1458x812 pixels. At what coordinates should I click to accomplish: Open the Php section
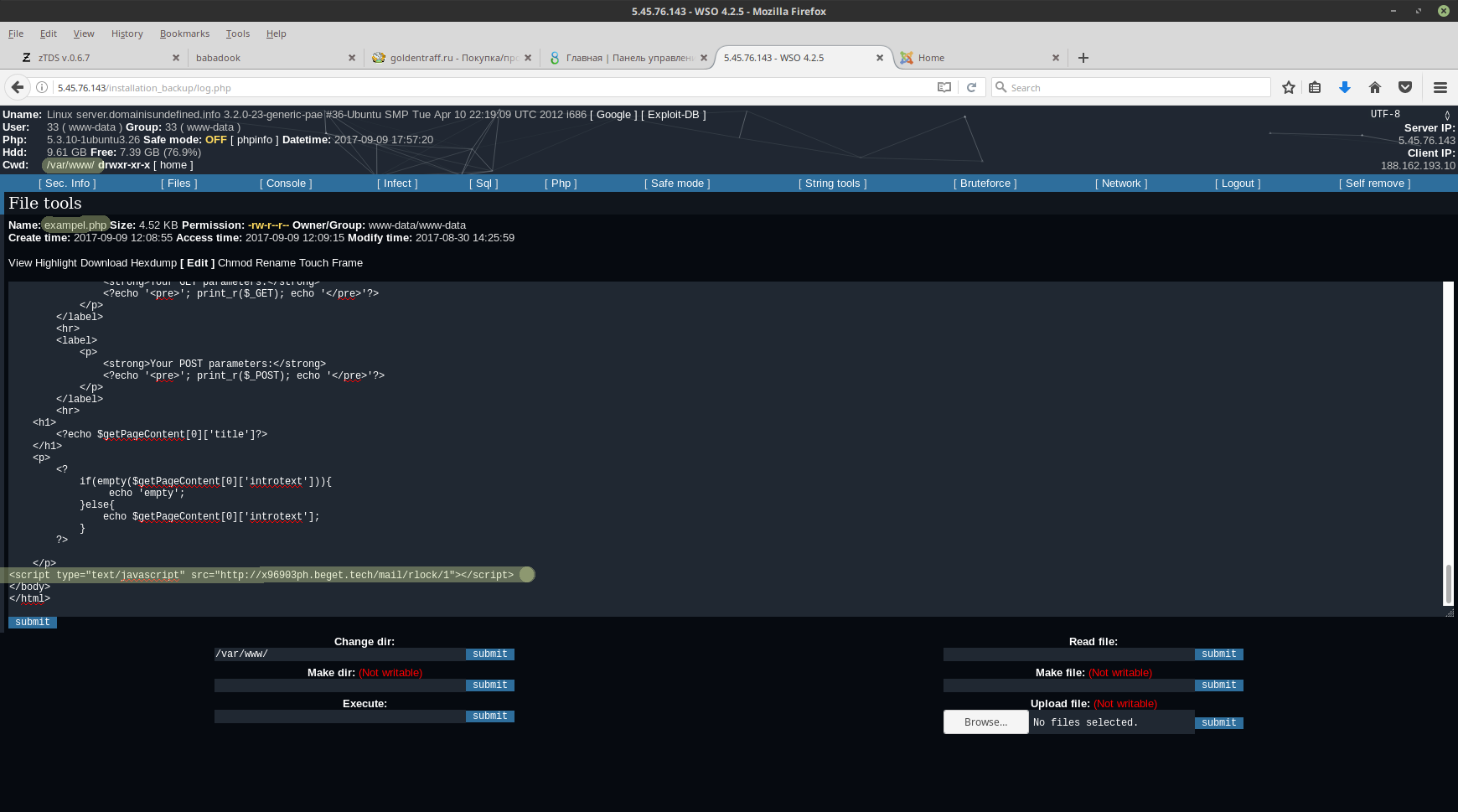(x=561, y=184)
